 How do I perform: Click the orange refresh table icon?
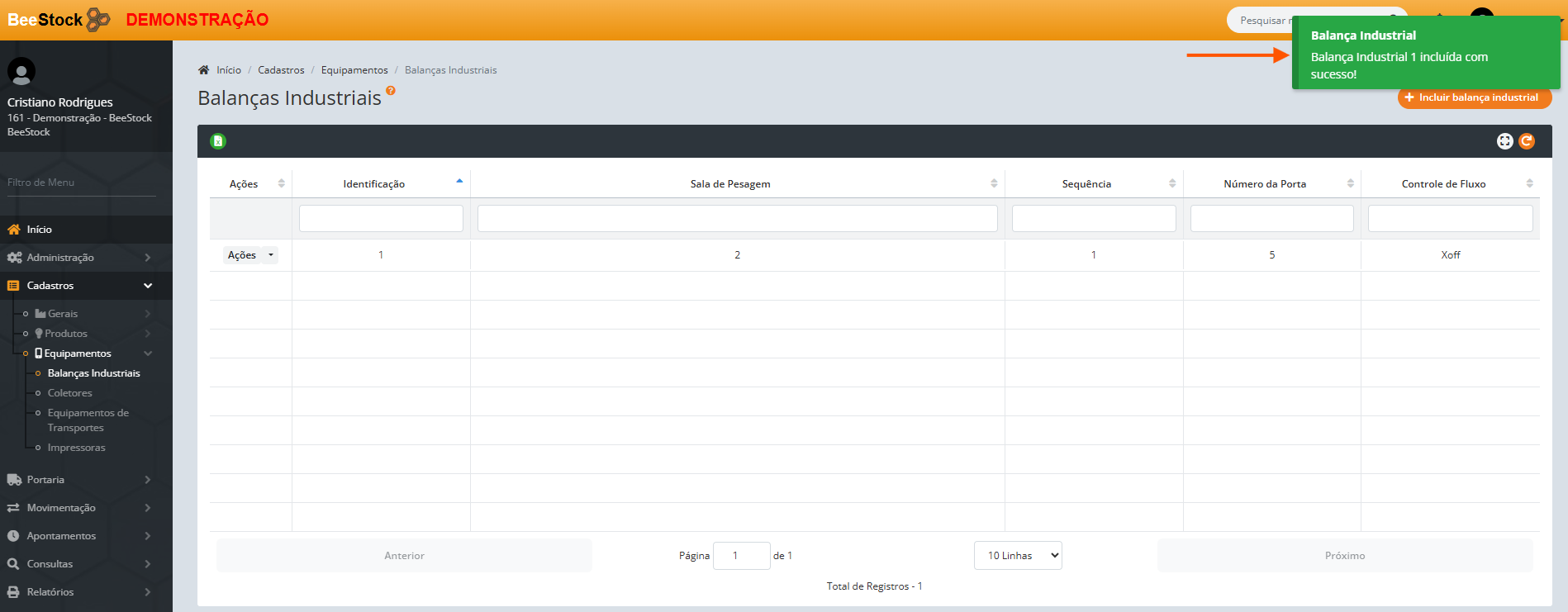[x=1527, y=141]
